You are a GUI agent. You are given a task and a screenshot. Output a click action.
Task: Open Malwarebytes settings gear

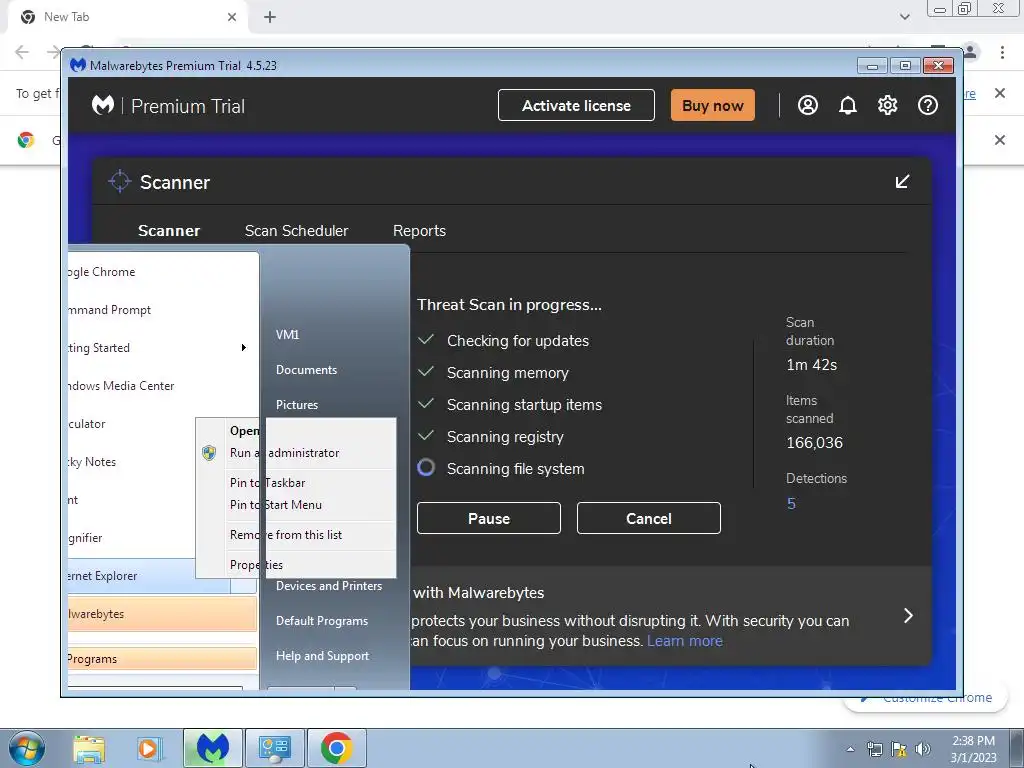(x=888, y=105)
